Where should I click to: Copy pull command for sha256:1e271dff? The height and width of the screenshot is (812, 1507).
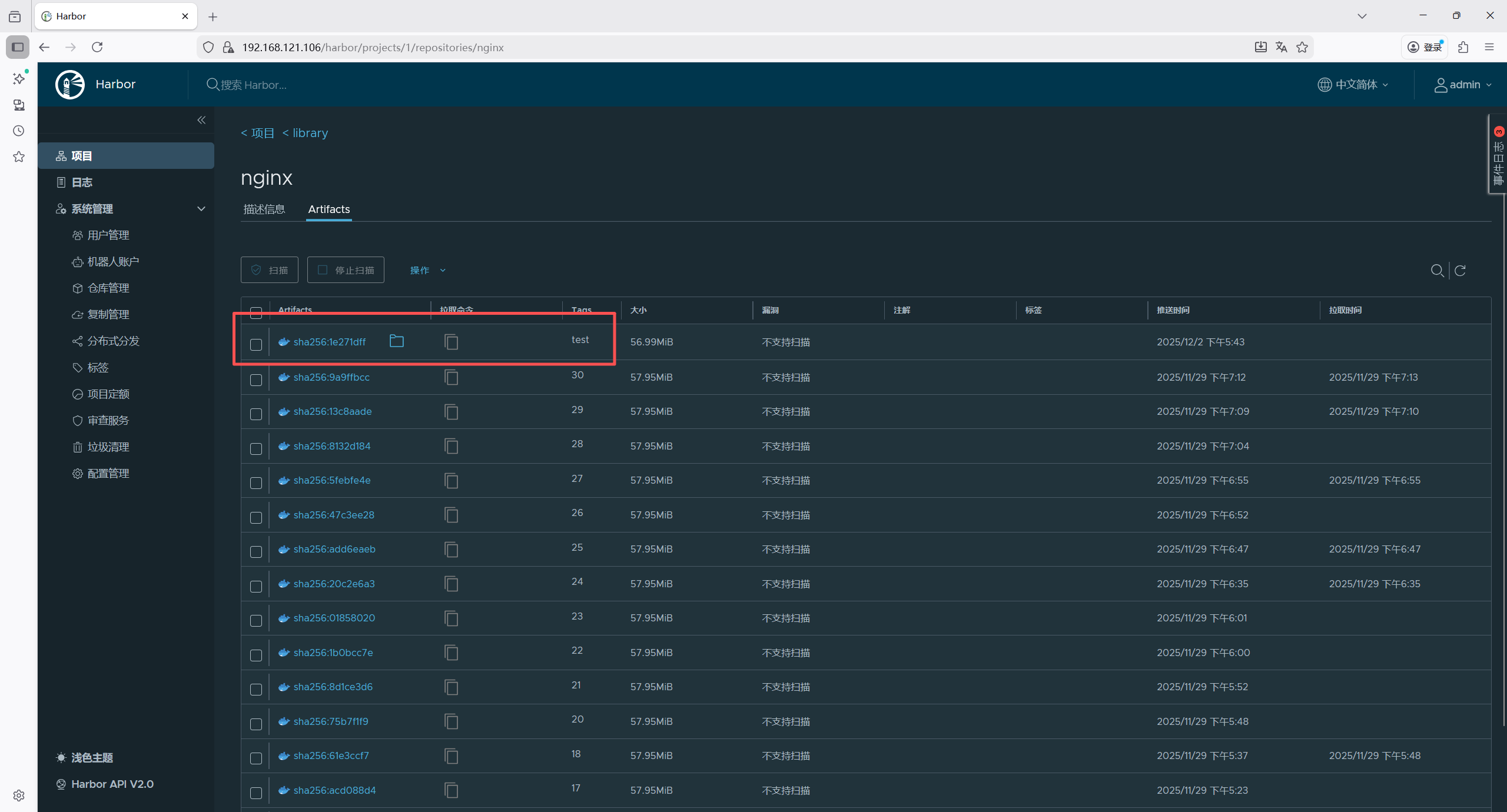coord(451,342)
